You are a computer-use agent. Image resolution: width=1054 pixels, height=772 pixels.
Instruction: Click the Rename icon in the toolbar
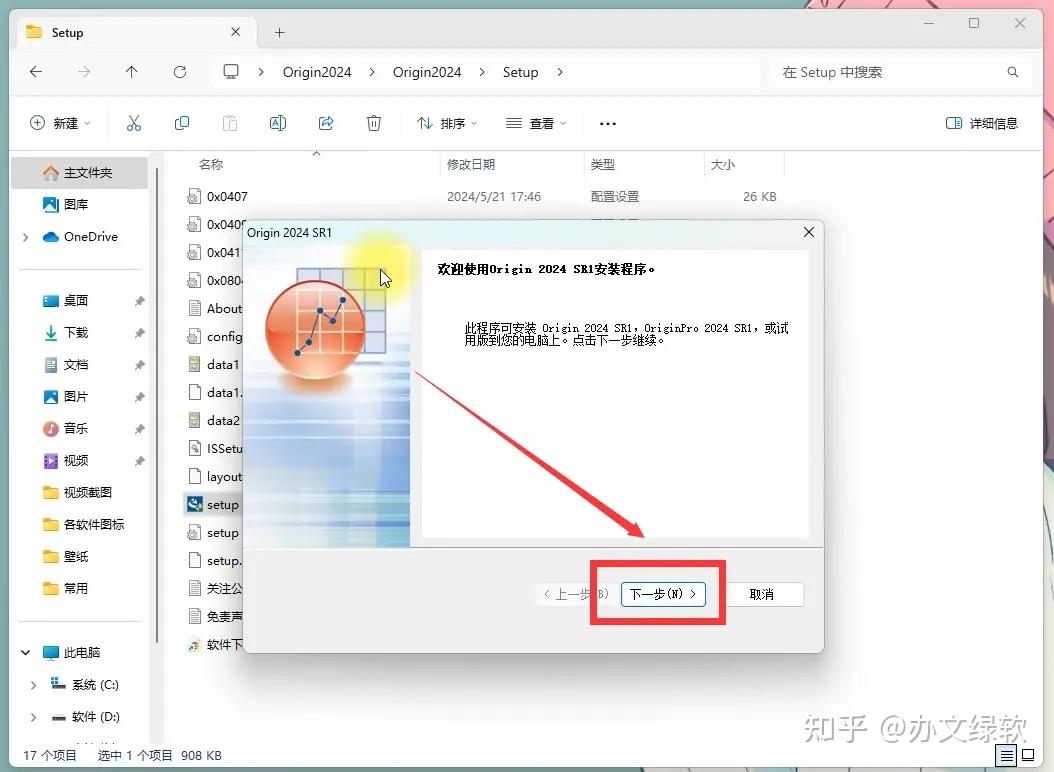278,122
